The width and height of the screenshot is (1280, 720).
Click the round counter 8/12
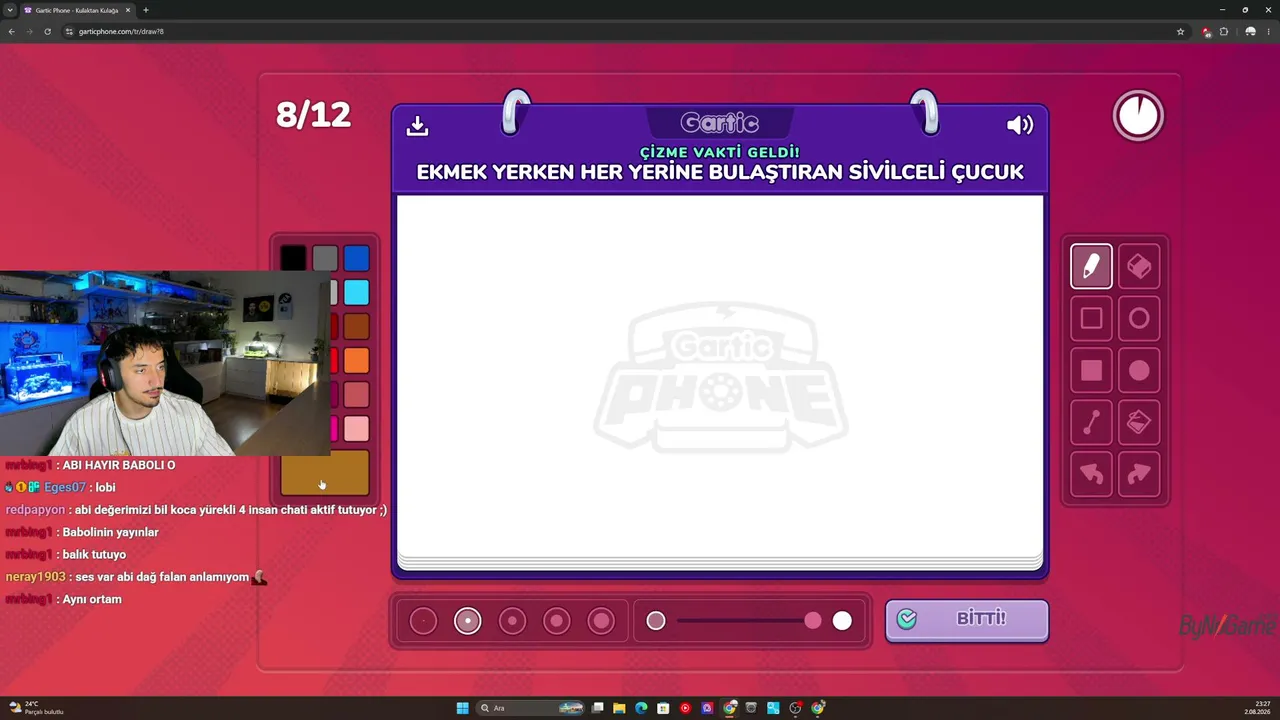coord(313,115)
